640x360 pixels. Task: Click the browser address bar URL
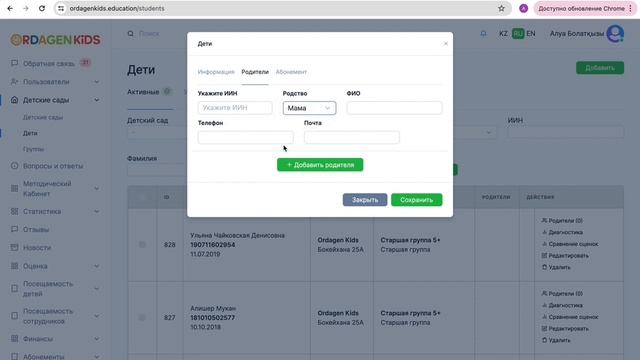117,8
